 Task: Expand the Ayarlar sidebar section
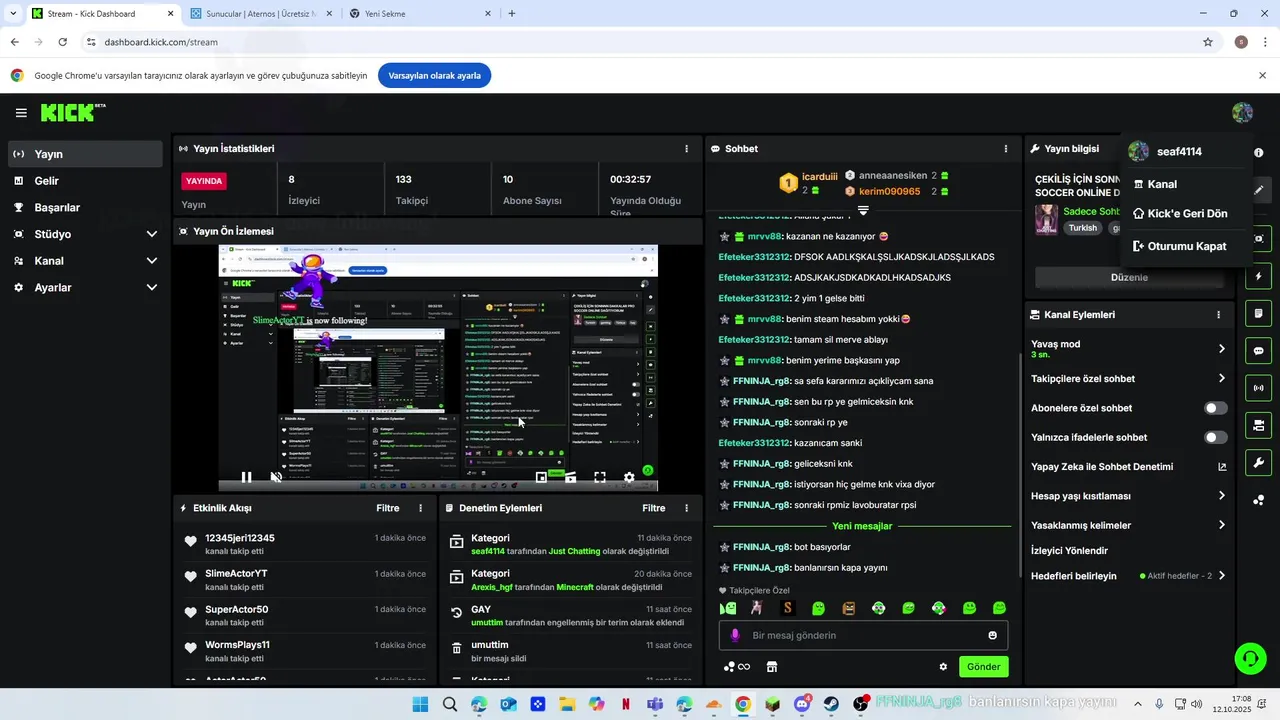(85, 287)
